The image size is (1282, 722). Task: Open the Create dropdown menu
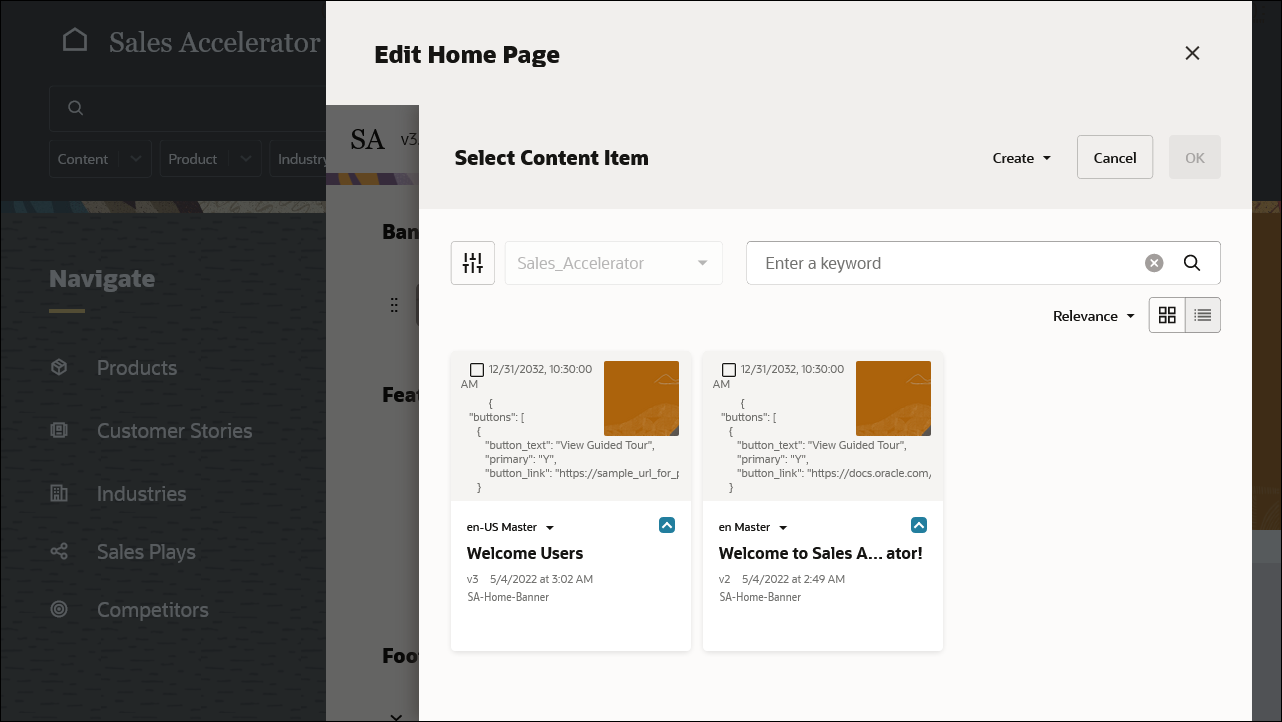click(1020, 157)
